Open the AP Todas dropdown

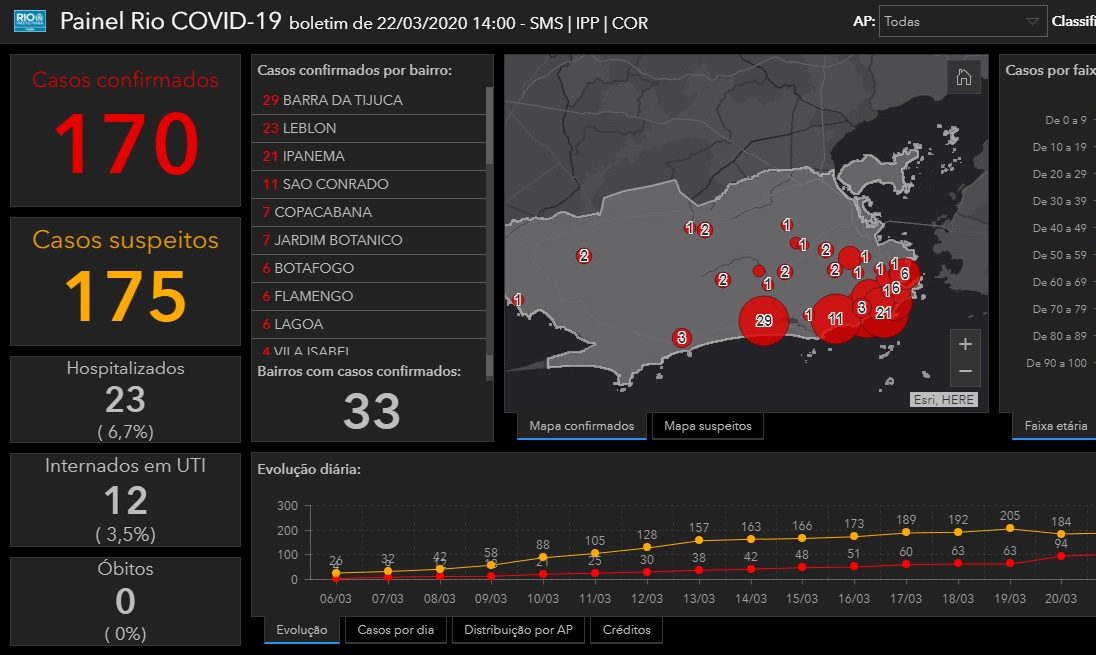point(960,21)
